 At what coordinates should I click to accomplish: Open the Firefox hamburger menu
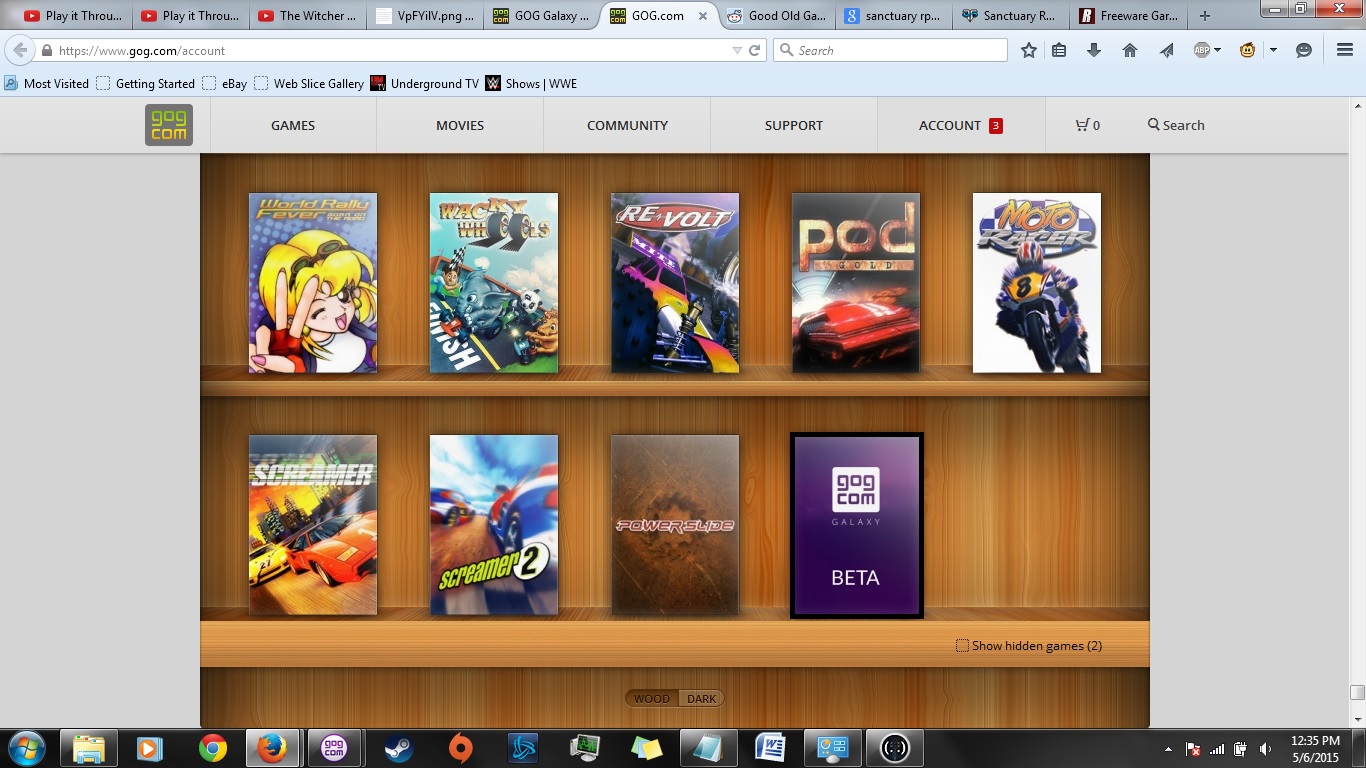tap(1345, 50)
